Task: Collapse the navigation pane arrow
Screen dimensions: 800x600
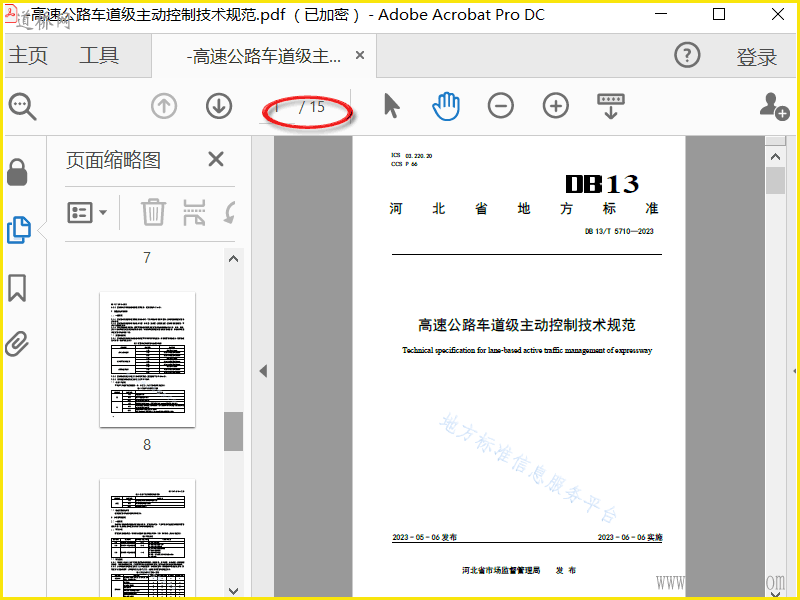Action: click(263, 371)
